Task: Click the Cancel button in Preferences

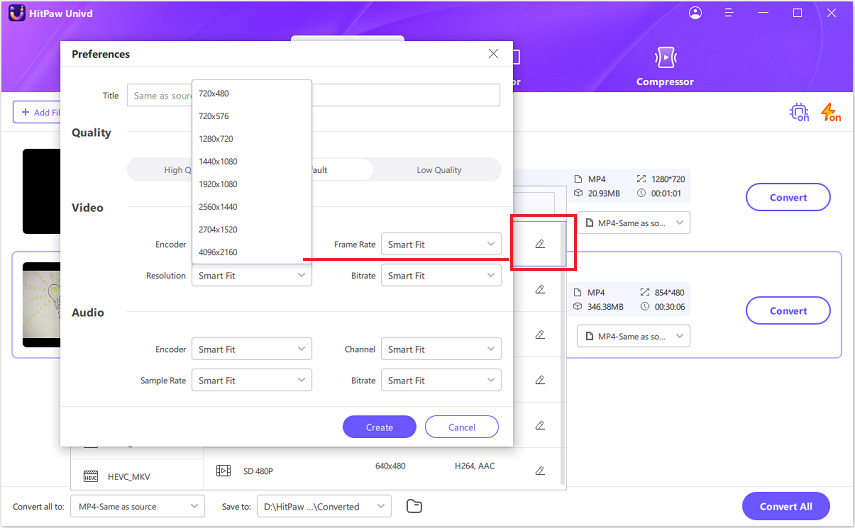Action: pyautogui.click(x=462, y=427)
